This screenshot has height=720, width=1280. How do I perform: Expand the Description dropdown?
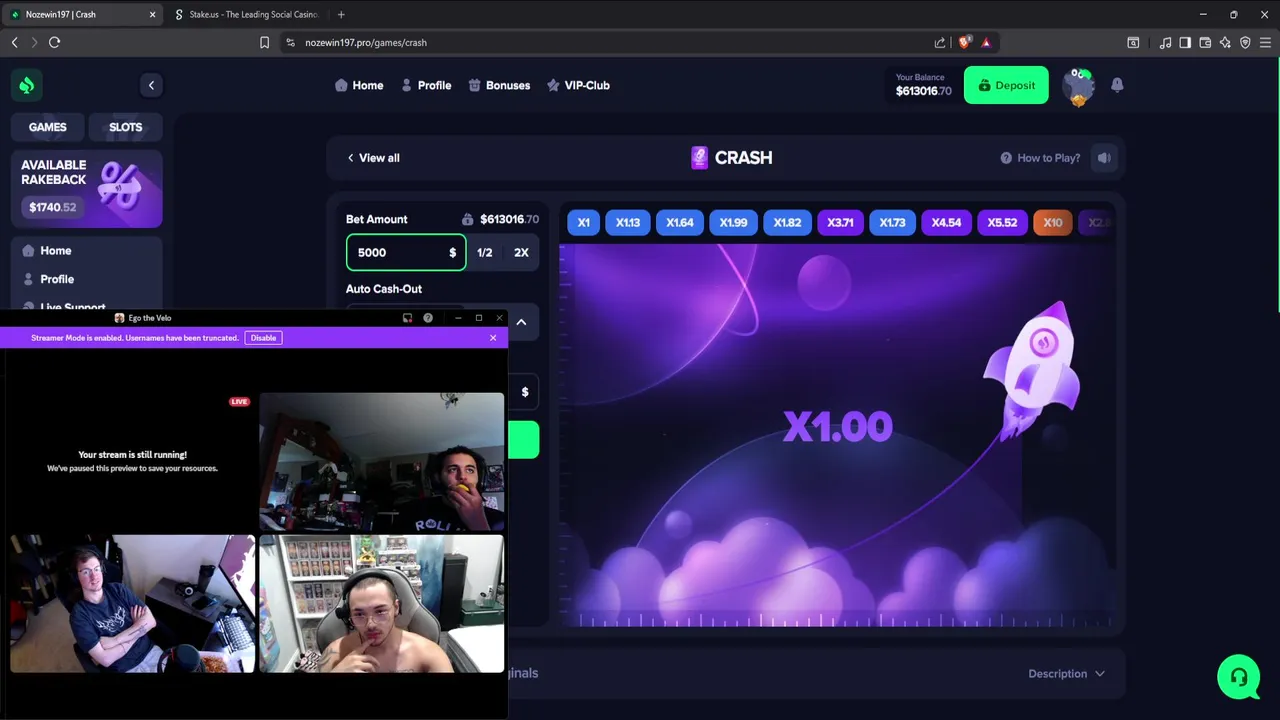click(x=1066, y=674)
